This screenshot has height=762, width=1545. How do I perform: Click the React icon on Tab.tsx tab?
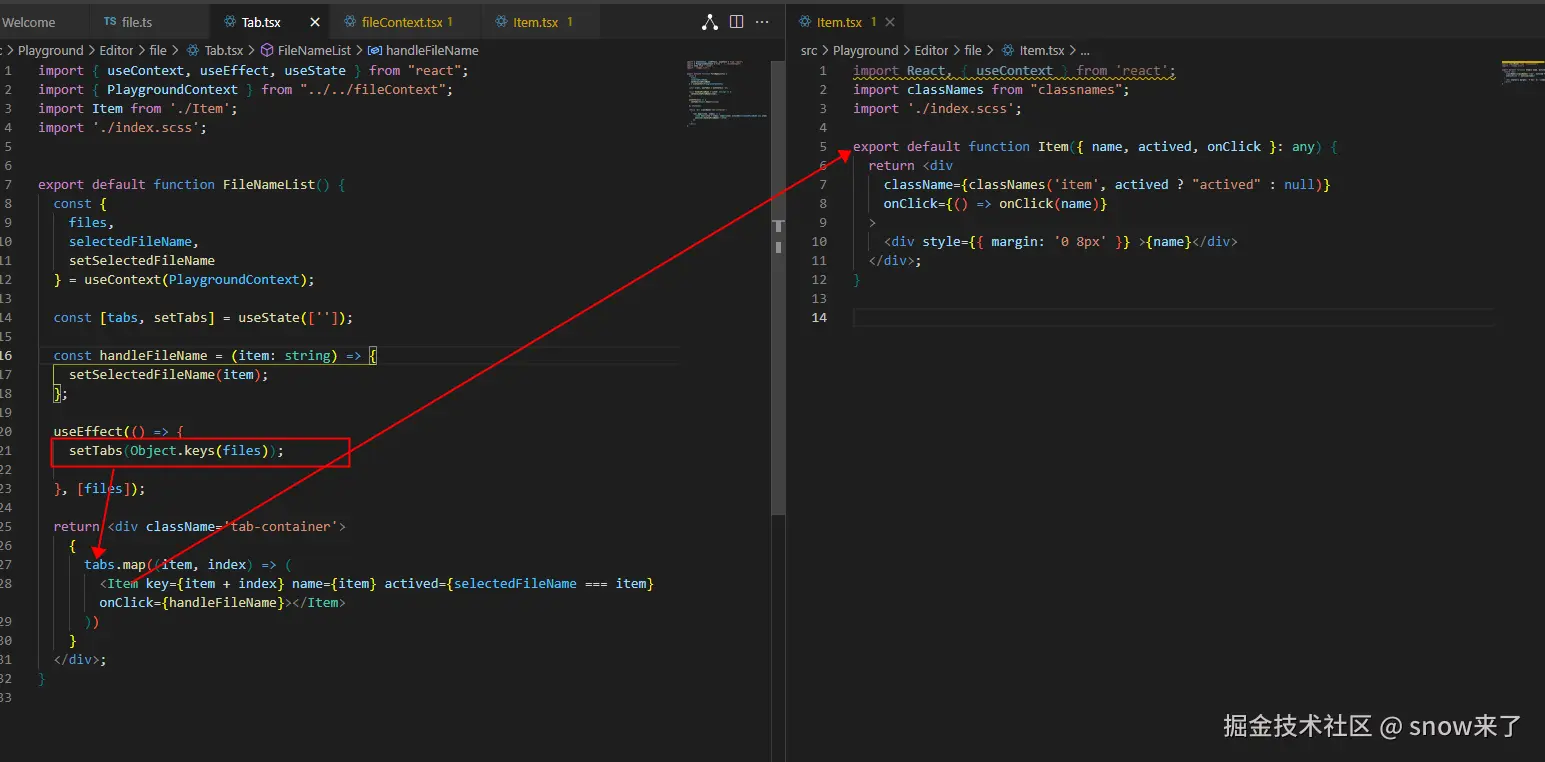230,22
